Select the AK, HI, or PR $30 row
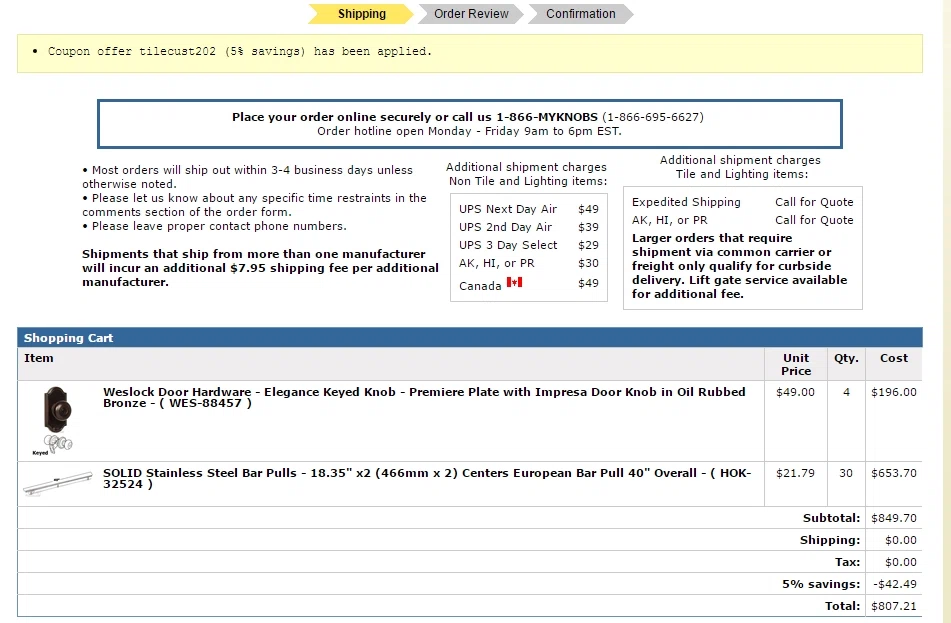This screenshot has height=623, width=951. tap(529, 263)
